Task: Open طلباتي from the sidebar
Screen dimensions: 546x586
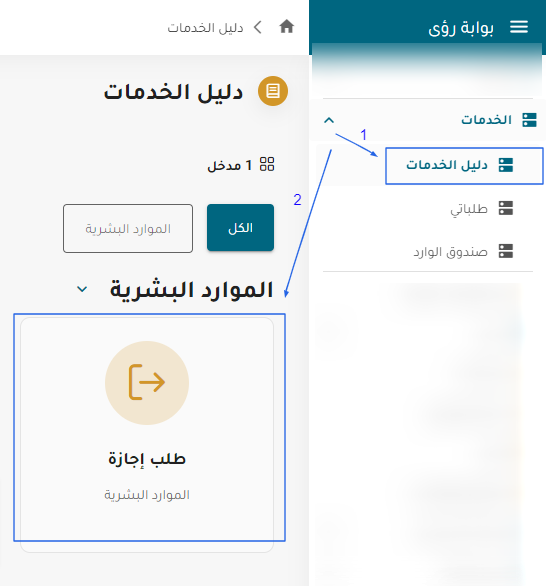Action: tap(469, 209)
